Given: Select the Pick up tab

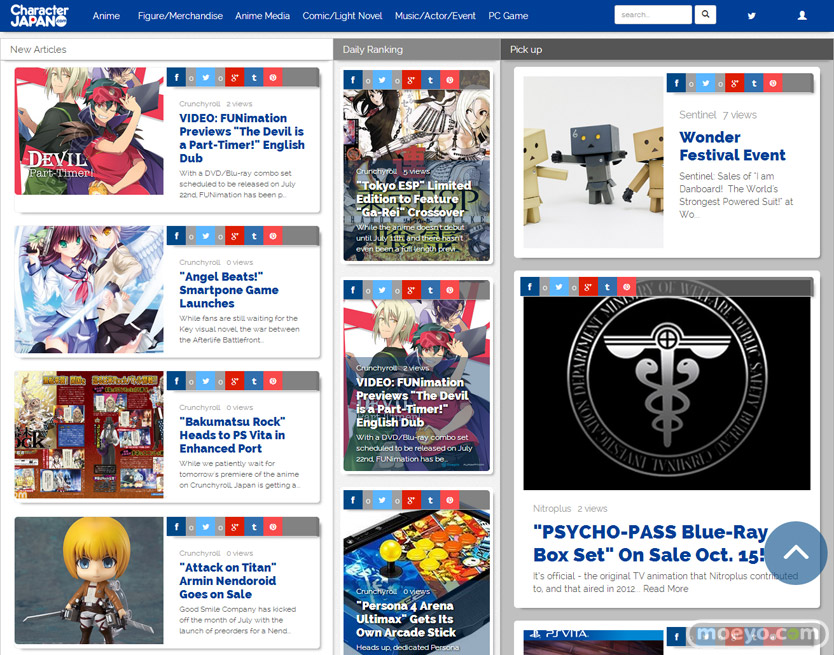Looking at the screenshot, I should click(526, 49).
